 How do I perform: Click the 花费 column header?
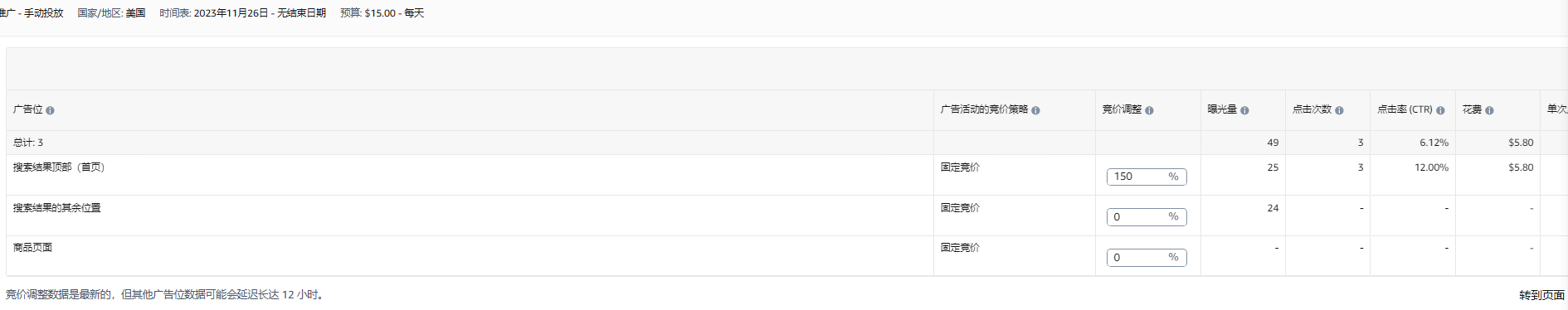[1472, 109]
